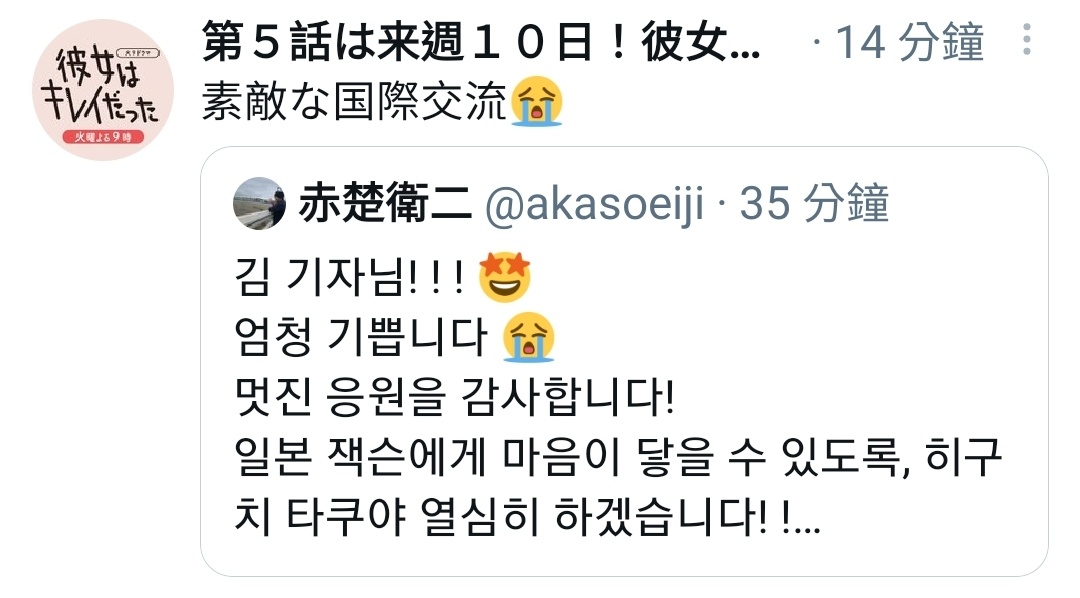Open the quoted tweet card by 赤楚衛二
This screenshot has height=598, width=1080.
(x=624, y=361)
